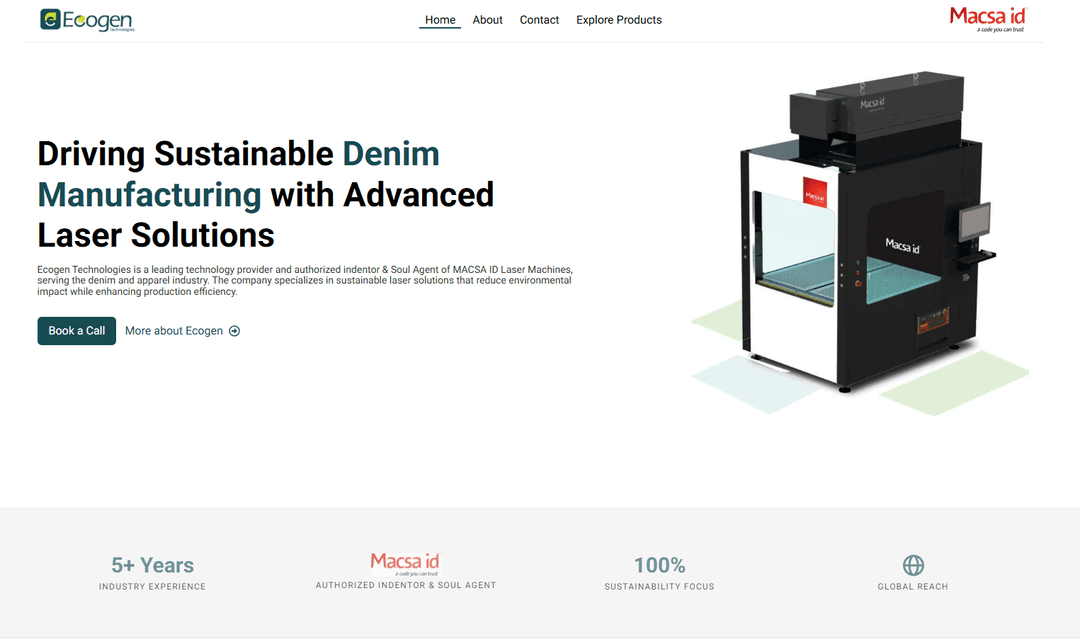Click the red Macsa badge on the machine
This screenshot has width=1080, height=640.
[x=815, y=192]
